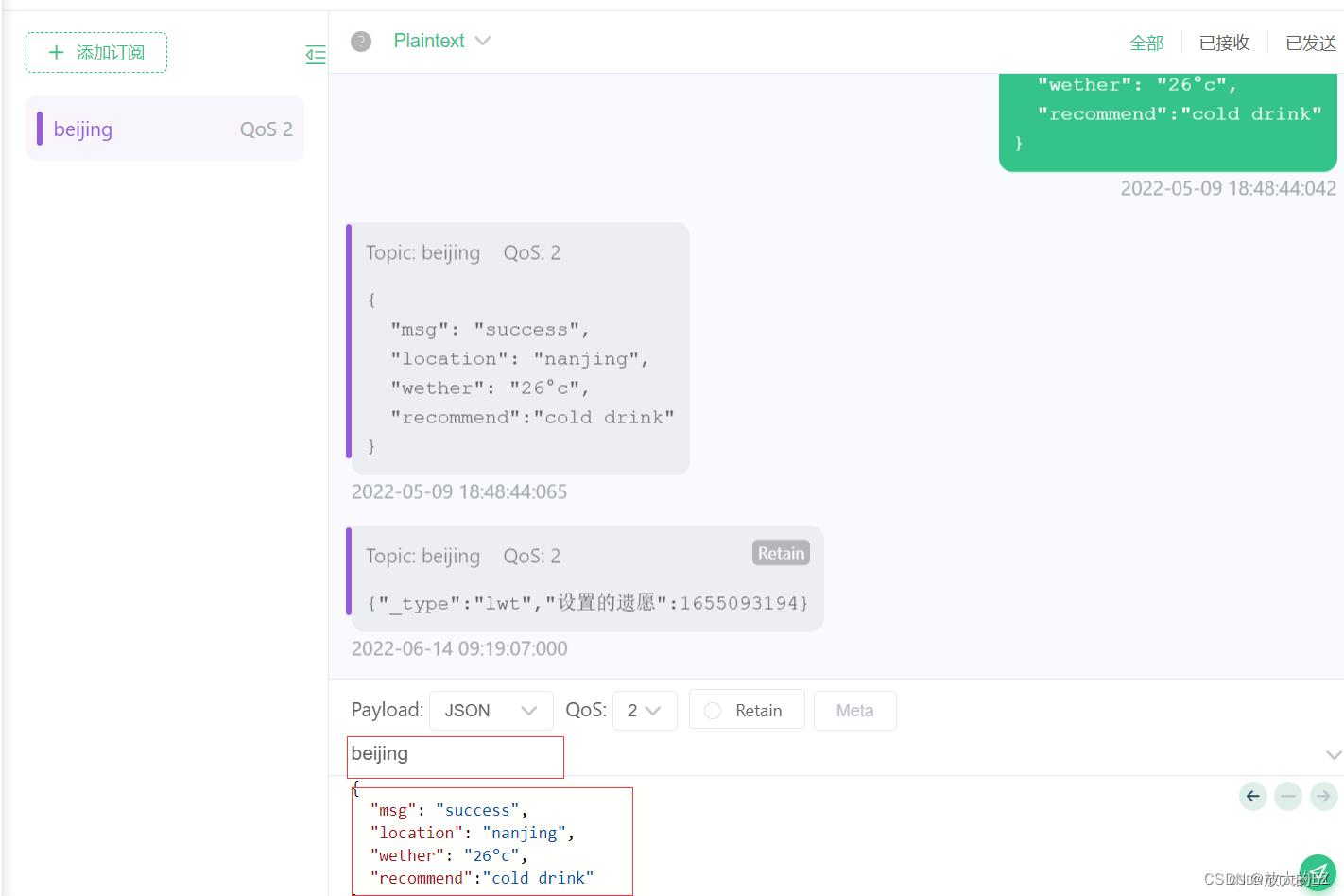The height and width of the screenshot is (896, 1344).
Task: Click the green left-arrow history navigation icon
Action: (x=1252, y=796)
